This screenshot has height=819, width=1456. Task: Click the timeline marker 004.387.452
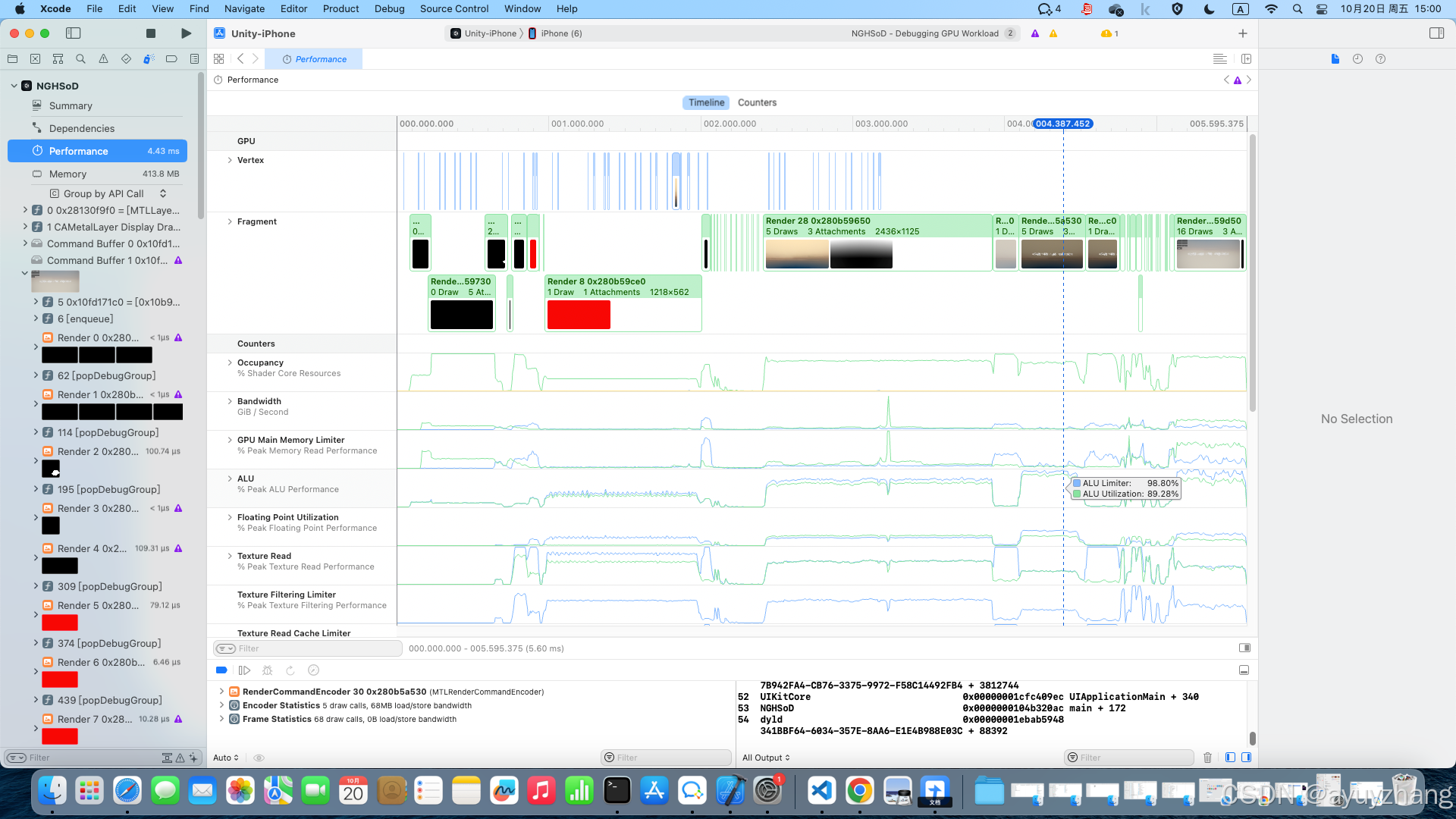click(1062, 124)
